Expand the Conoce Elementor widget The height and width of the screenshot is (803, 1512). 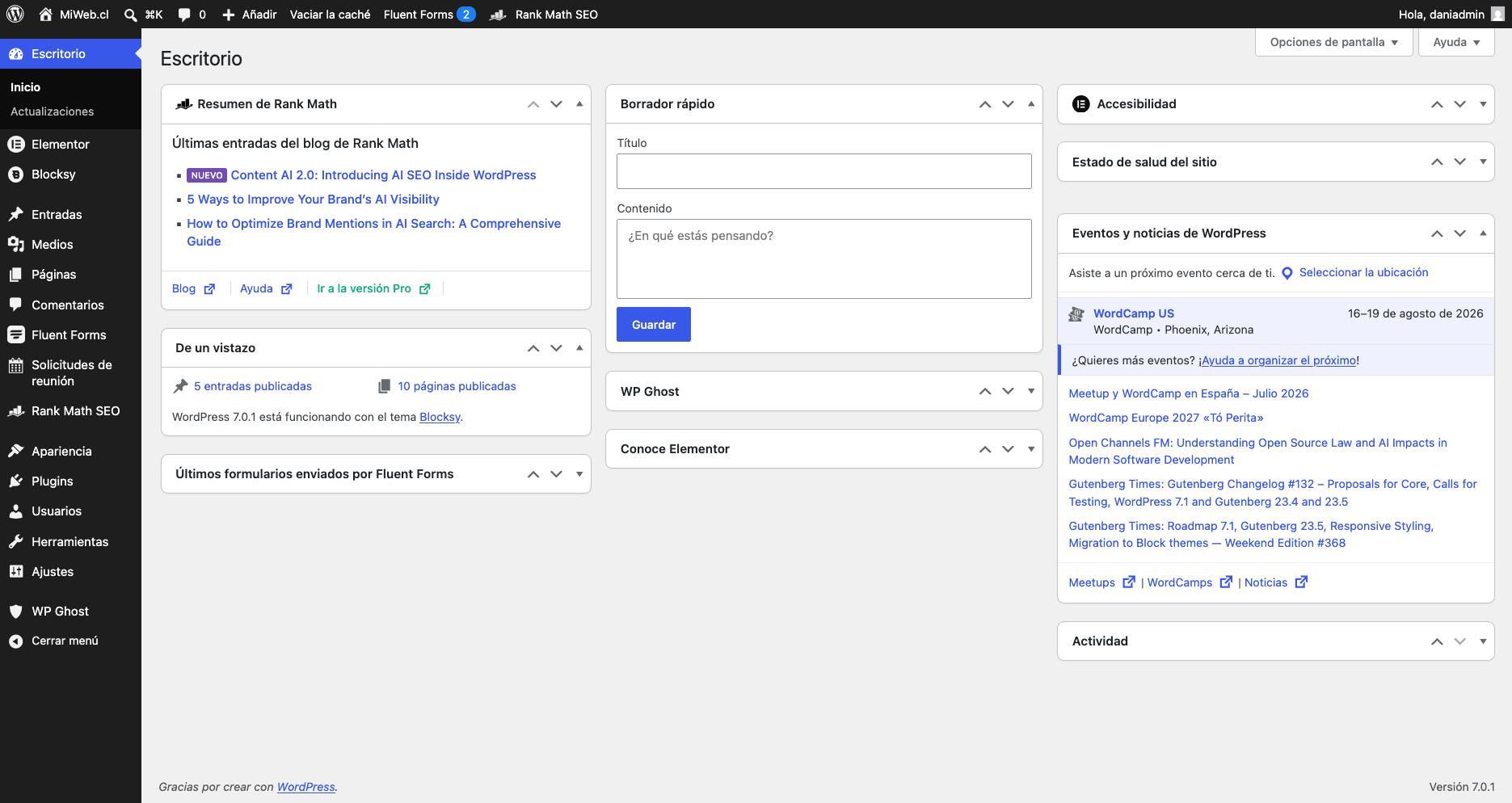coord(1031,449)
